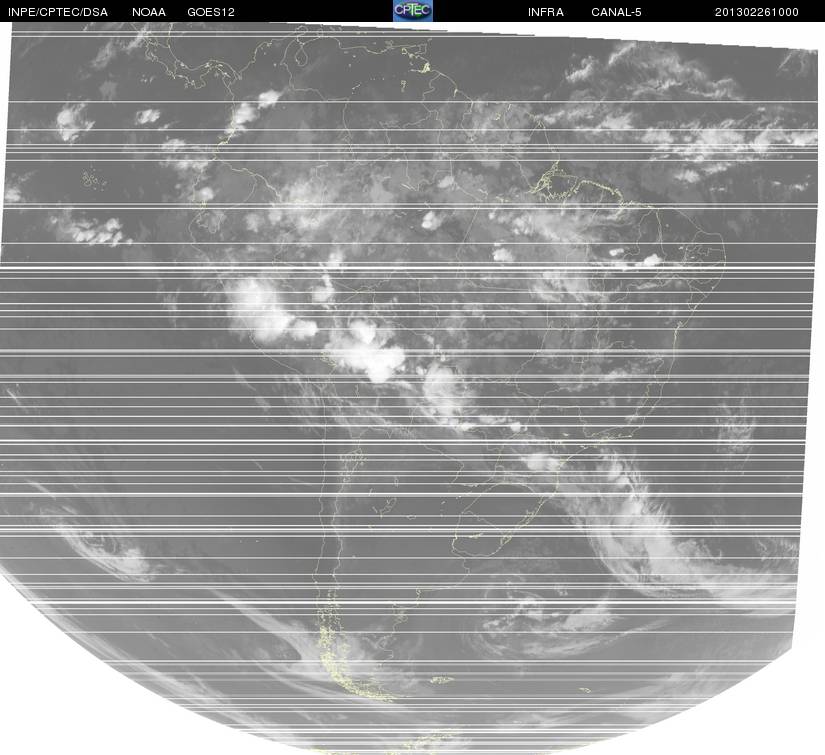Click the NOAA label in header
Screen dimensions: 825x755
click(x=149, y=12)
